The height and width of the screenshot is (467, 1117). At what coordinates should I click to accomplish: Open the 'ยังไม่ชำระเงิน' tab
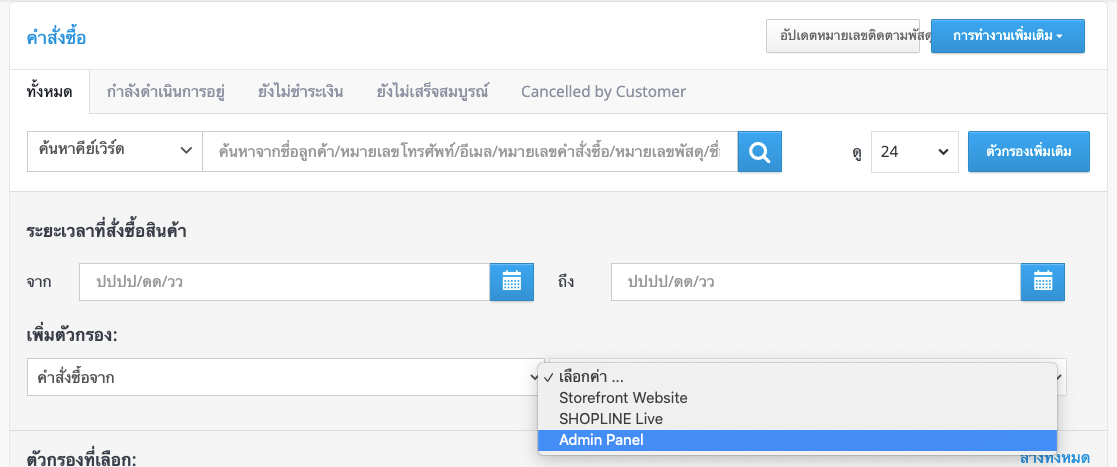(301, 92)
